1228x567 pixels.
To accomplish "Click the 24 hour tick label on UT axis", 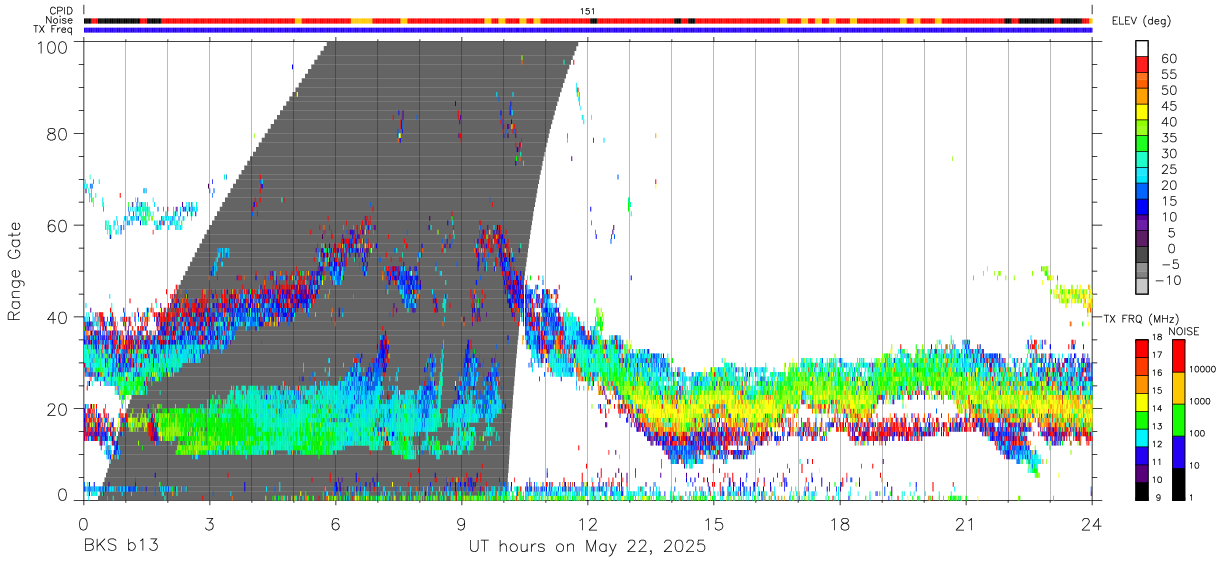I will point(1091,524).
